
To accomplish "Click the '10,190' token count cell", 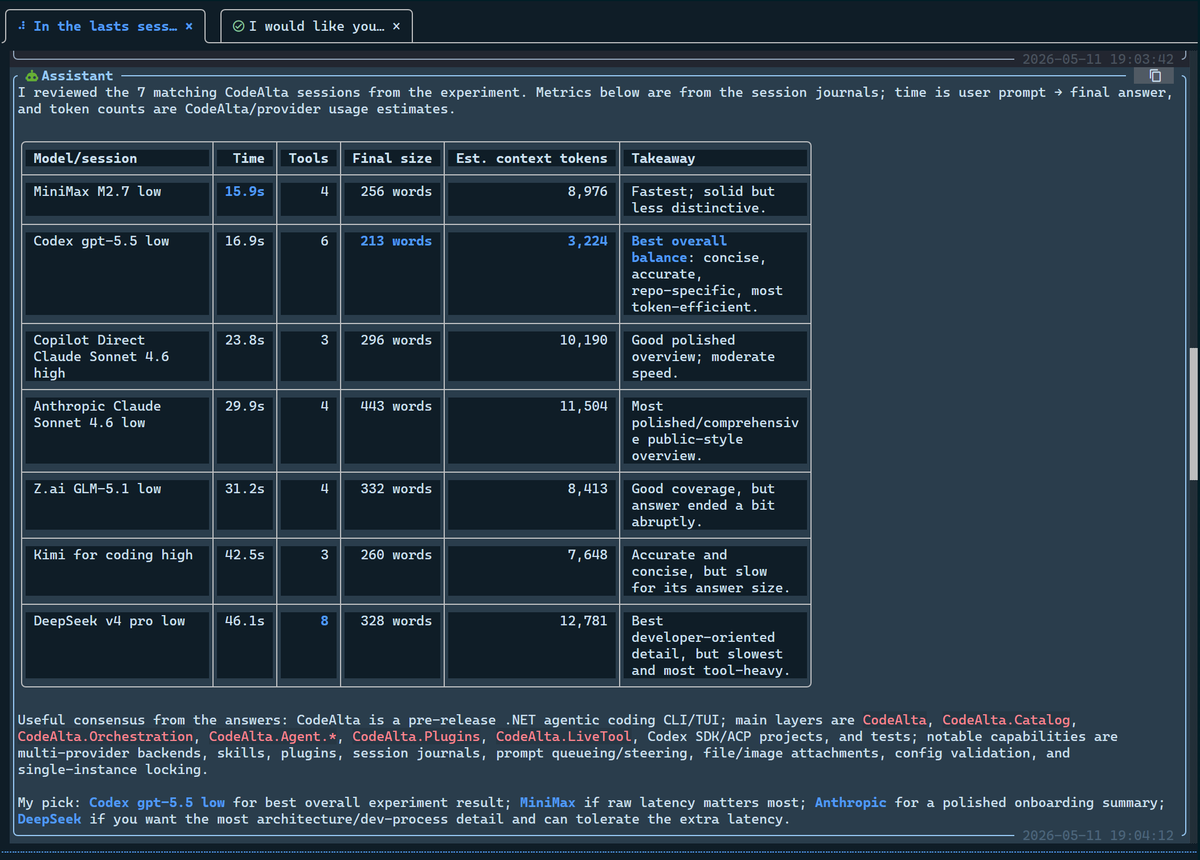I will click(x=583, y=340).
